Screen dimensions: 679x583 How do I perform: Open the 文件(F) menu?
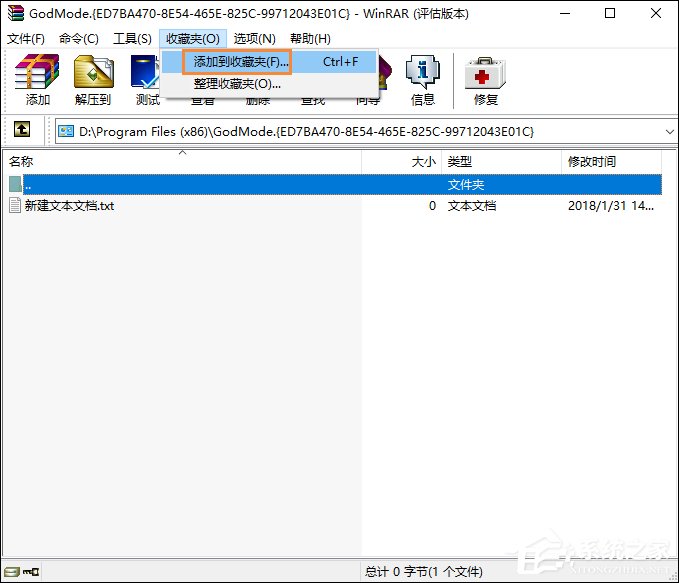(x=26, y=39)
